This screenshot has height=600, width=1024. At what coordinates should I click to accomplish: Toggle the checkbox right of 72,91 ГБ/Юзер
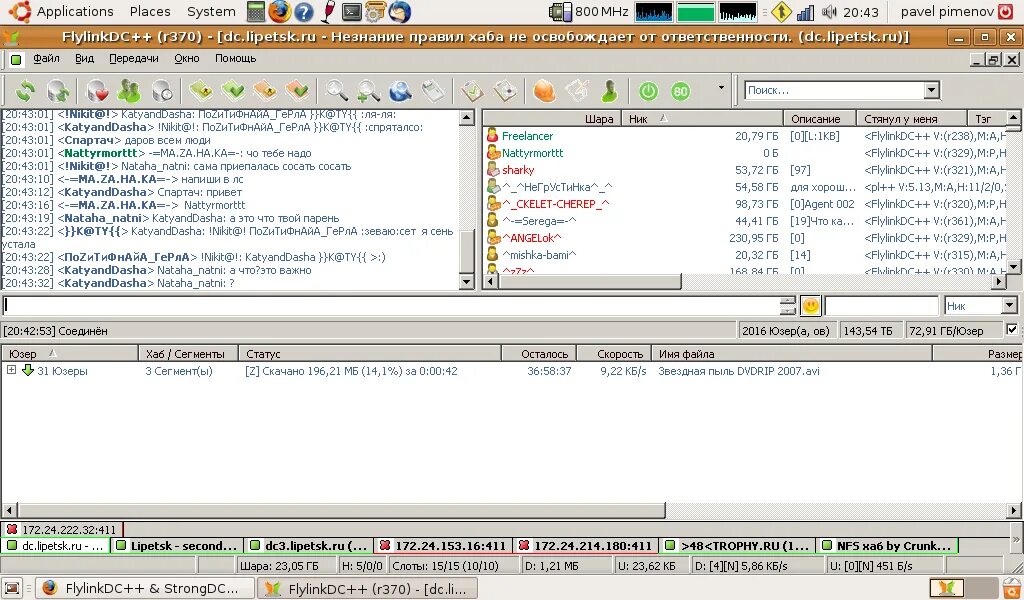[x=1012, y=330]
